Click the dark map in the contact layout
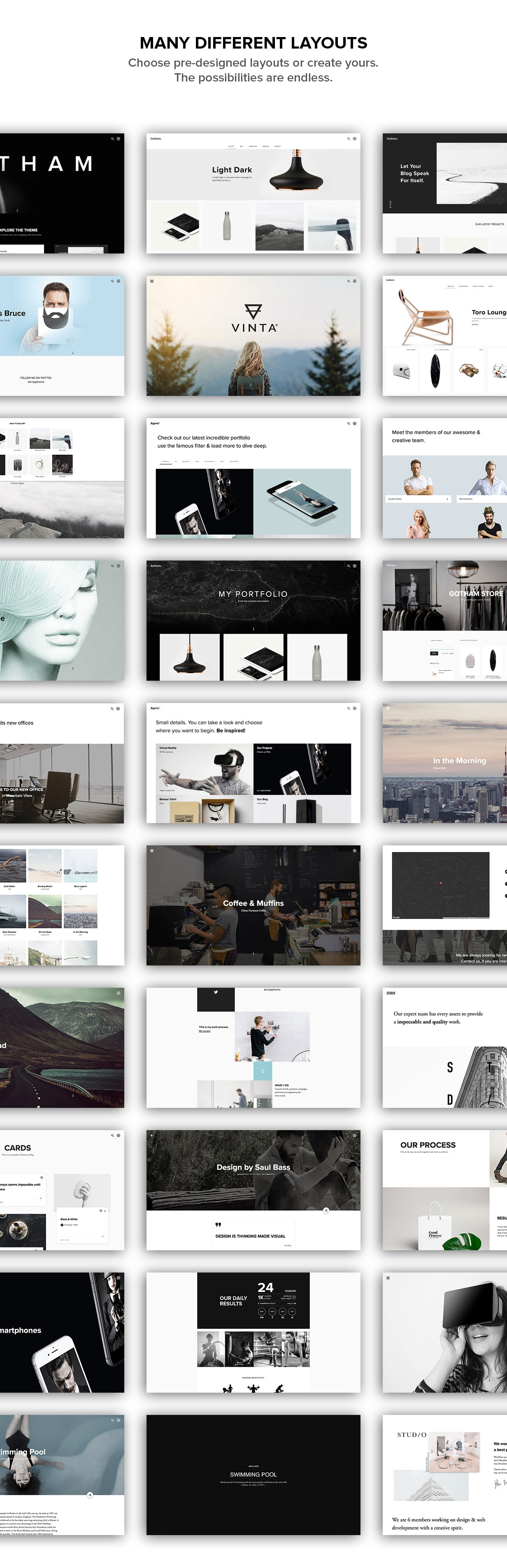The width and height of the screenshot is (507, 1568). [441, 885]
